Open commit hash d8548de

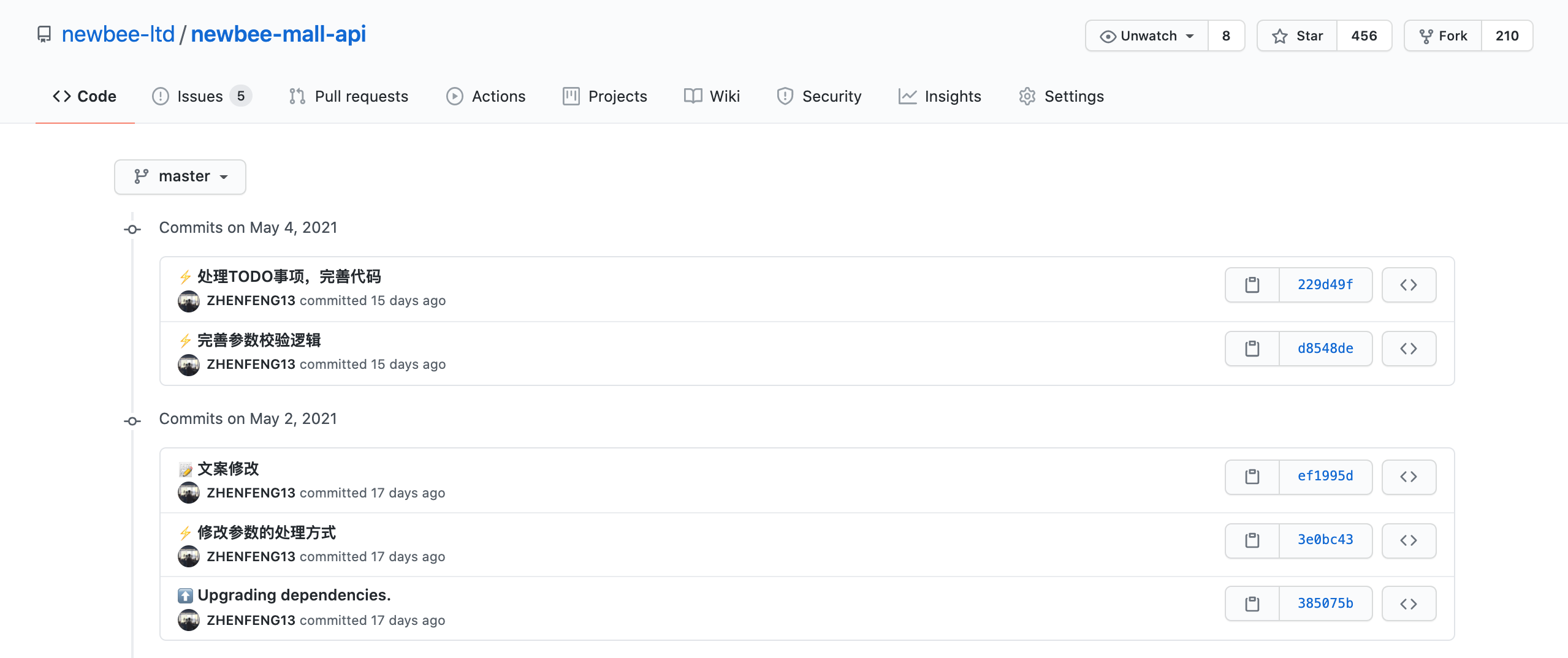click(1325, 349)
